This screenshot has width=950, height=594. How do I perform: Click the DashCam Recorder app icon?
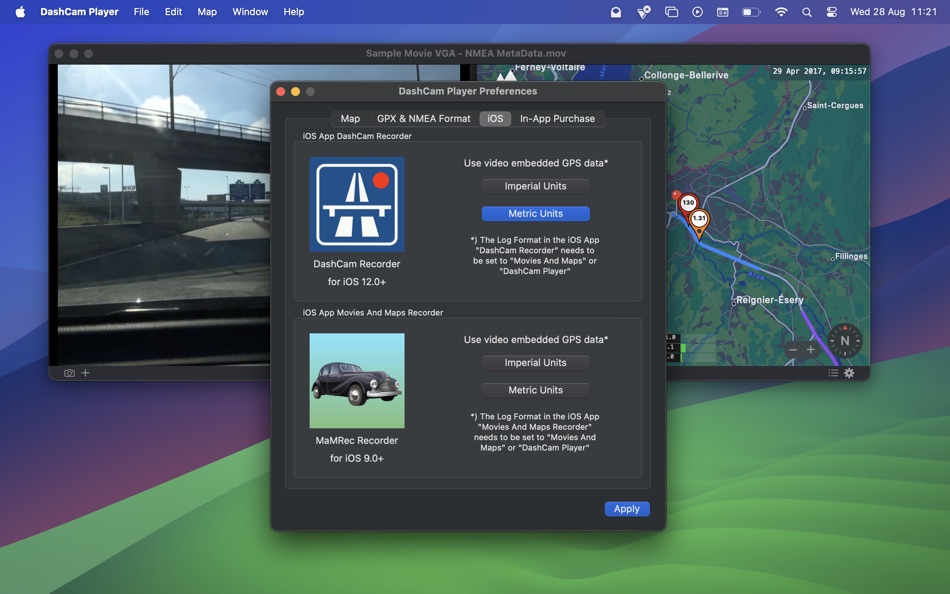click(x=357, y=204)
